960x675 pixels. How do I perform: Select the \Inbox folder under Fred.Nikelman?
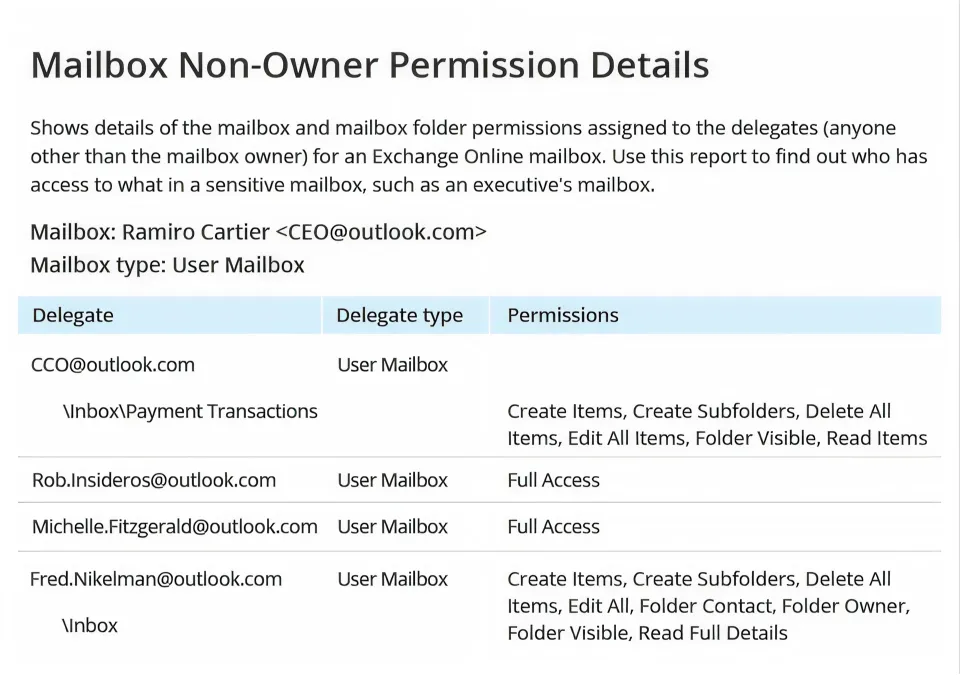click(90, 626)
